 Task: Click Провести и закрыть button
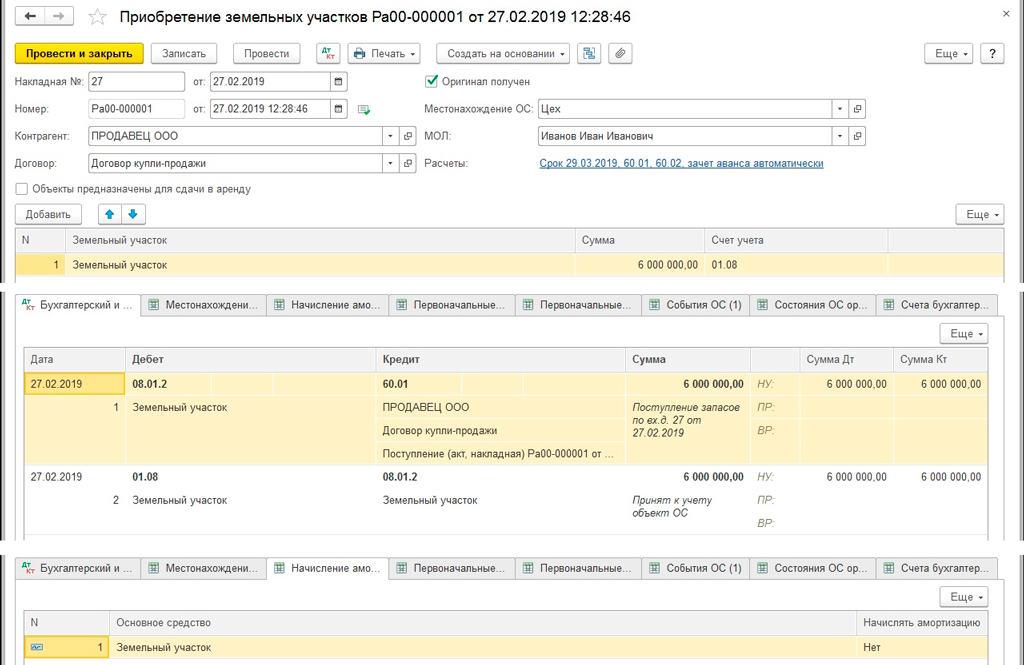click(79, 54)
